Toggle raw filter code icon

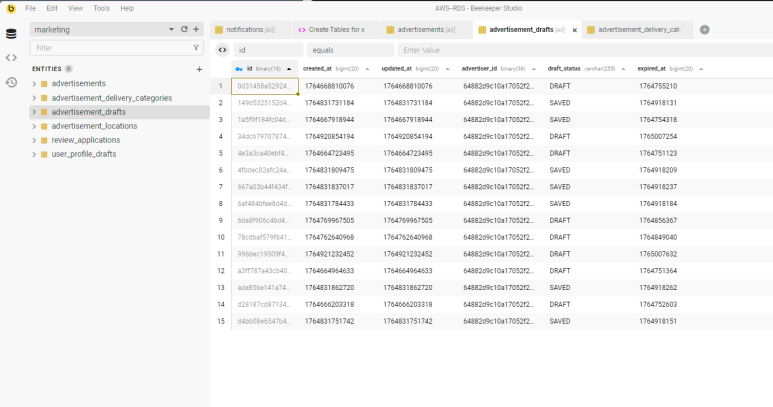click(222, 50)
